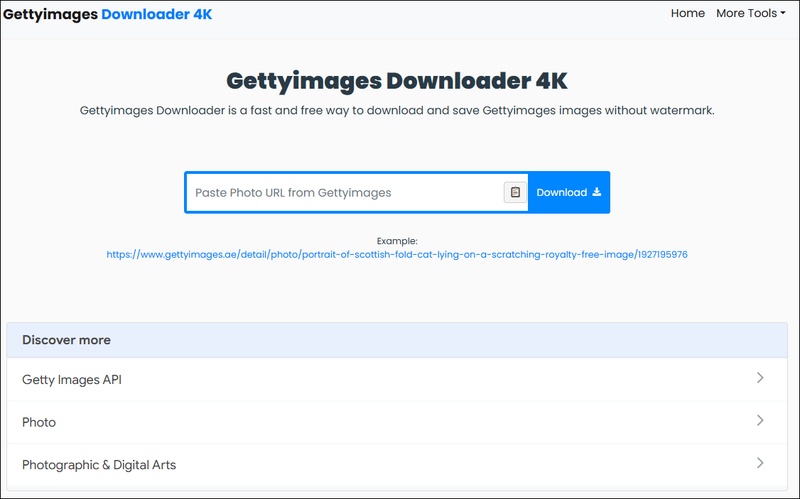Viewport: 800px width, 499px height.
Task: Open the example gettyimages.ae scottish-fold-cat URL
Action: pos(397,254)
